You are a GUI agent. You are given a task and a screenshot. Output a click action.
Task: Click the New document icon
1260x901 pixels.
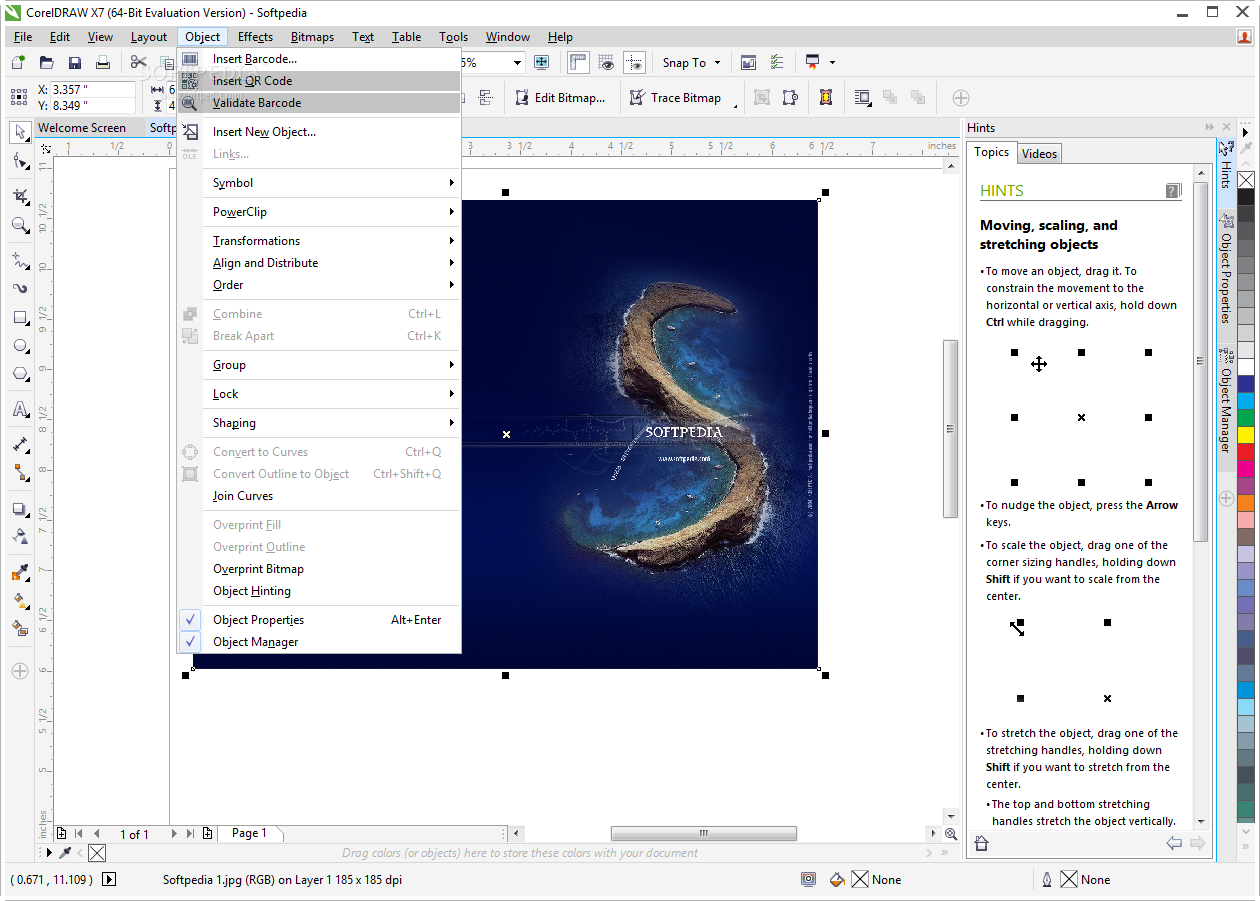(18, 63)
